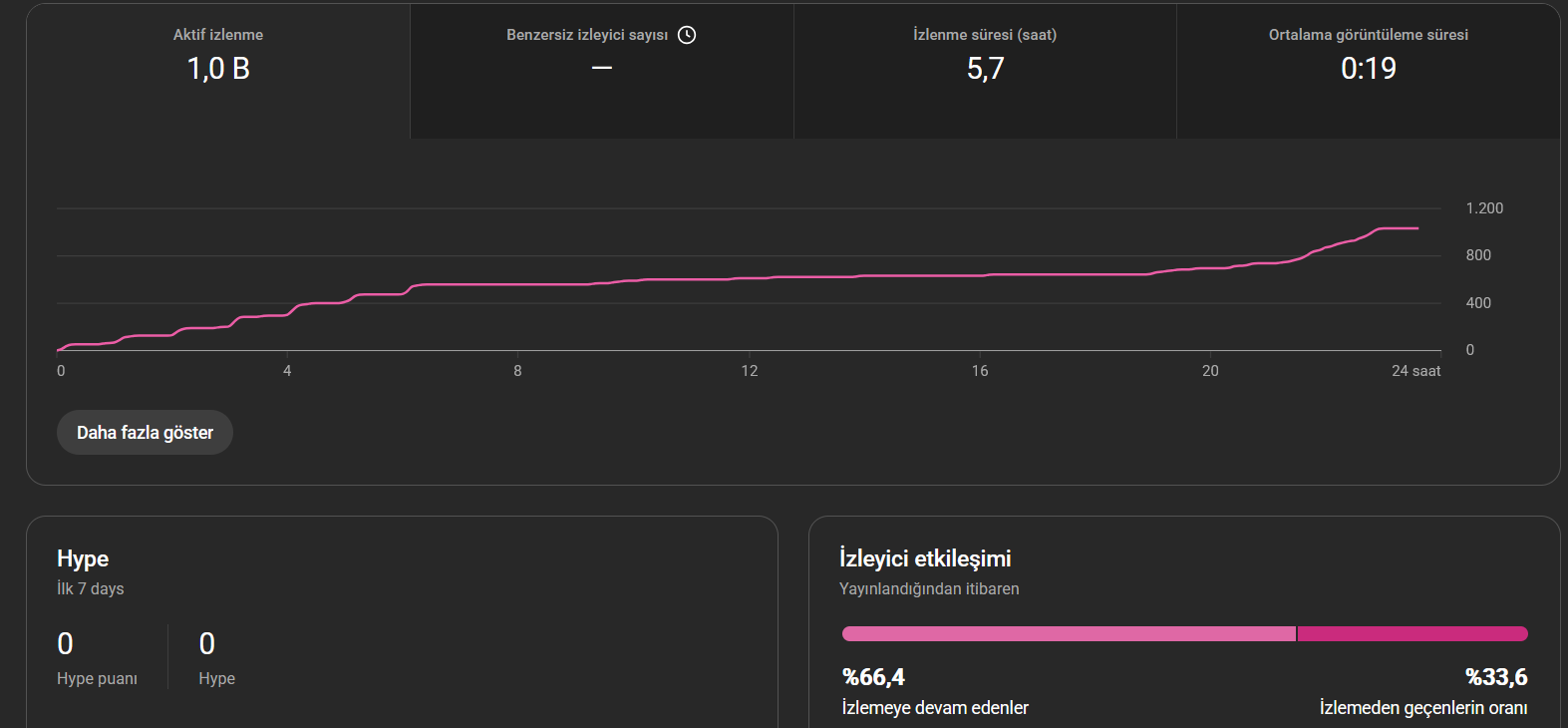The height and width of the screenshot is (728, 1568).
Task: Select the Ortalama görüntüleme süresi tab
Action: pos(1369,72)
